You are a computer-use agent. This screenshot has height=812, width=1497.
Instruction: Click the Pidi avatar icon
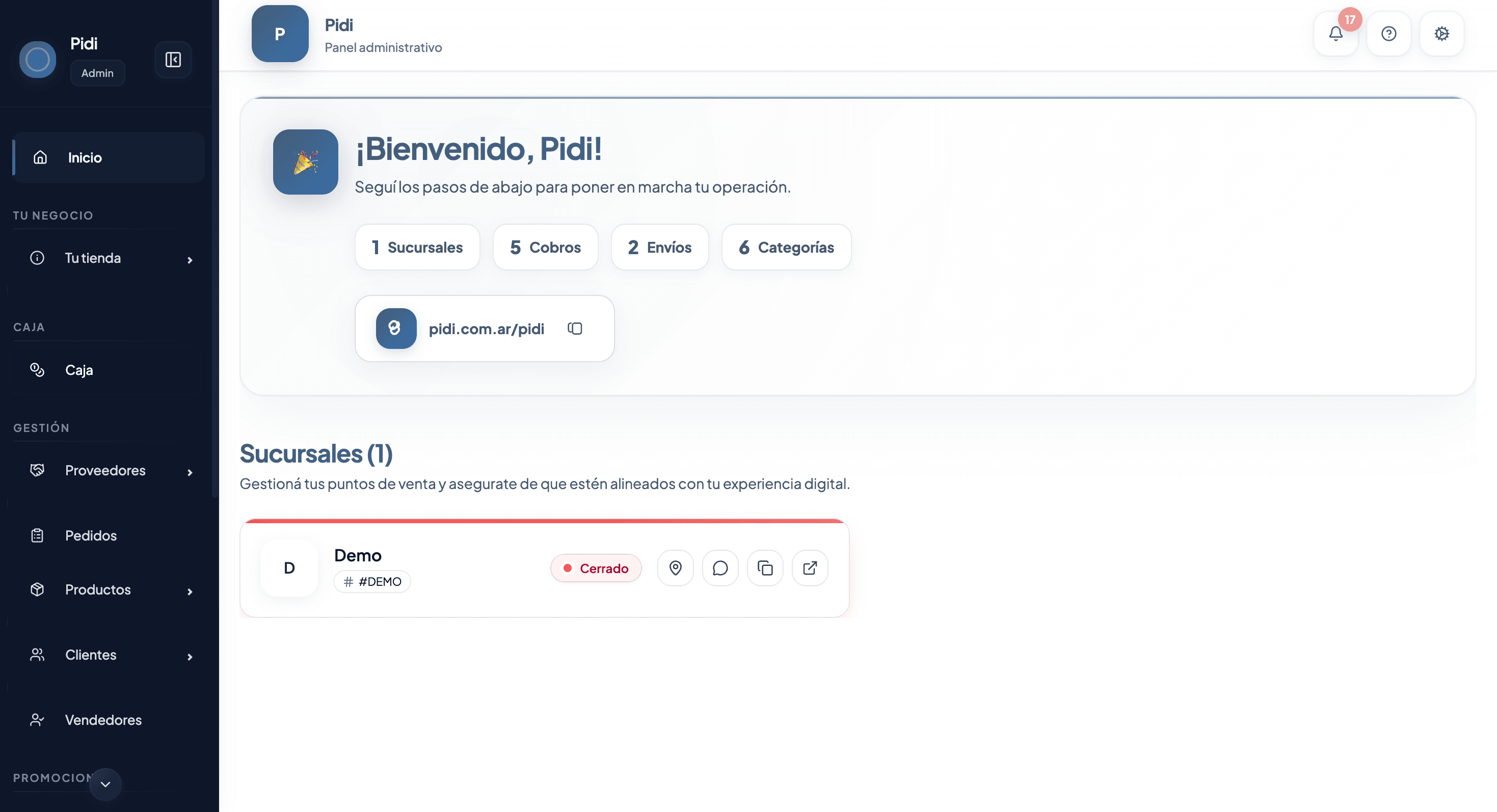click(37, 59)
